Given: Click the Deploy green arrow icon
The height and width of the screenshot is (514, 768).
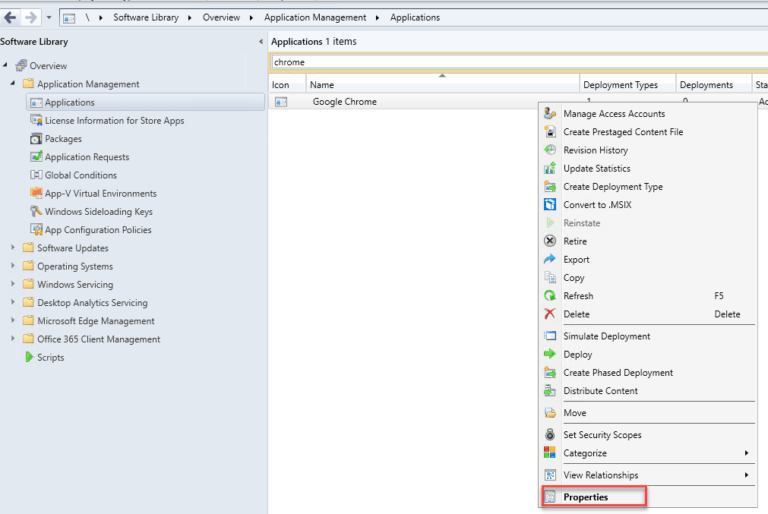Looking at the screenshot, I should [550, 354].
